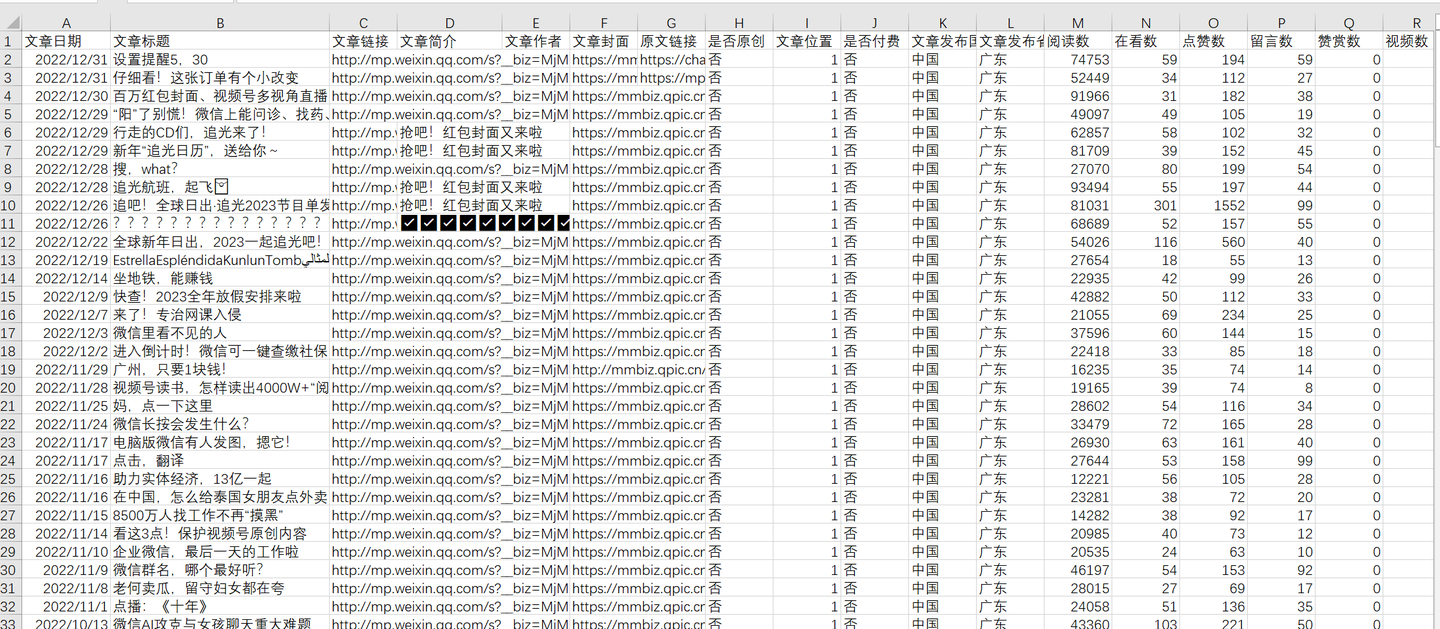Click header cell 赞赏数
The height and width of the screenshot is (629, 1440).
coord(1348,41)
